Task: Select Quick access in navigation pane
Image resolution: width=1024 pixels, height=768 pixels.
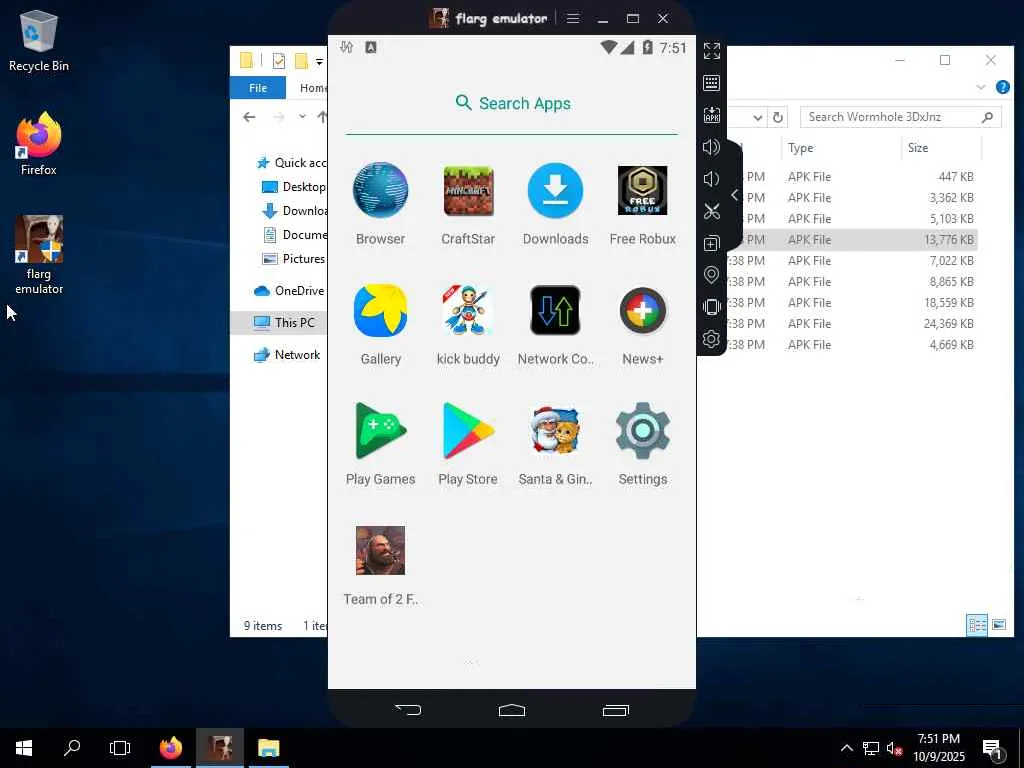Action: 291,163
